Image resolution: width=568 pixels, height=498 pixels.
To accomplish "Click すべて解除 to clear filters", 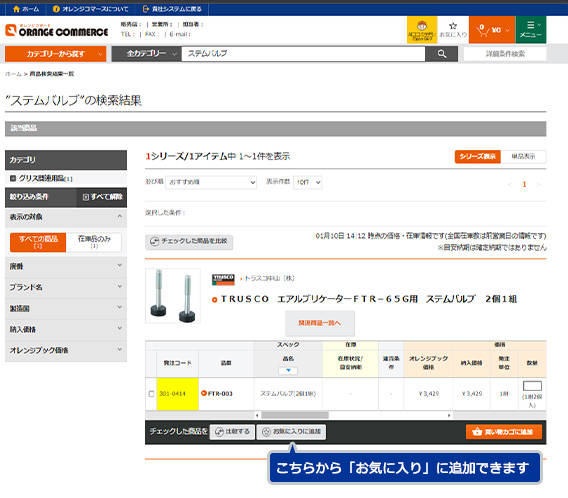I will coord(103,197).
